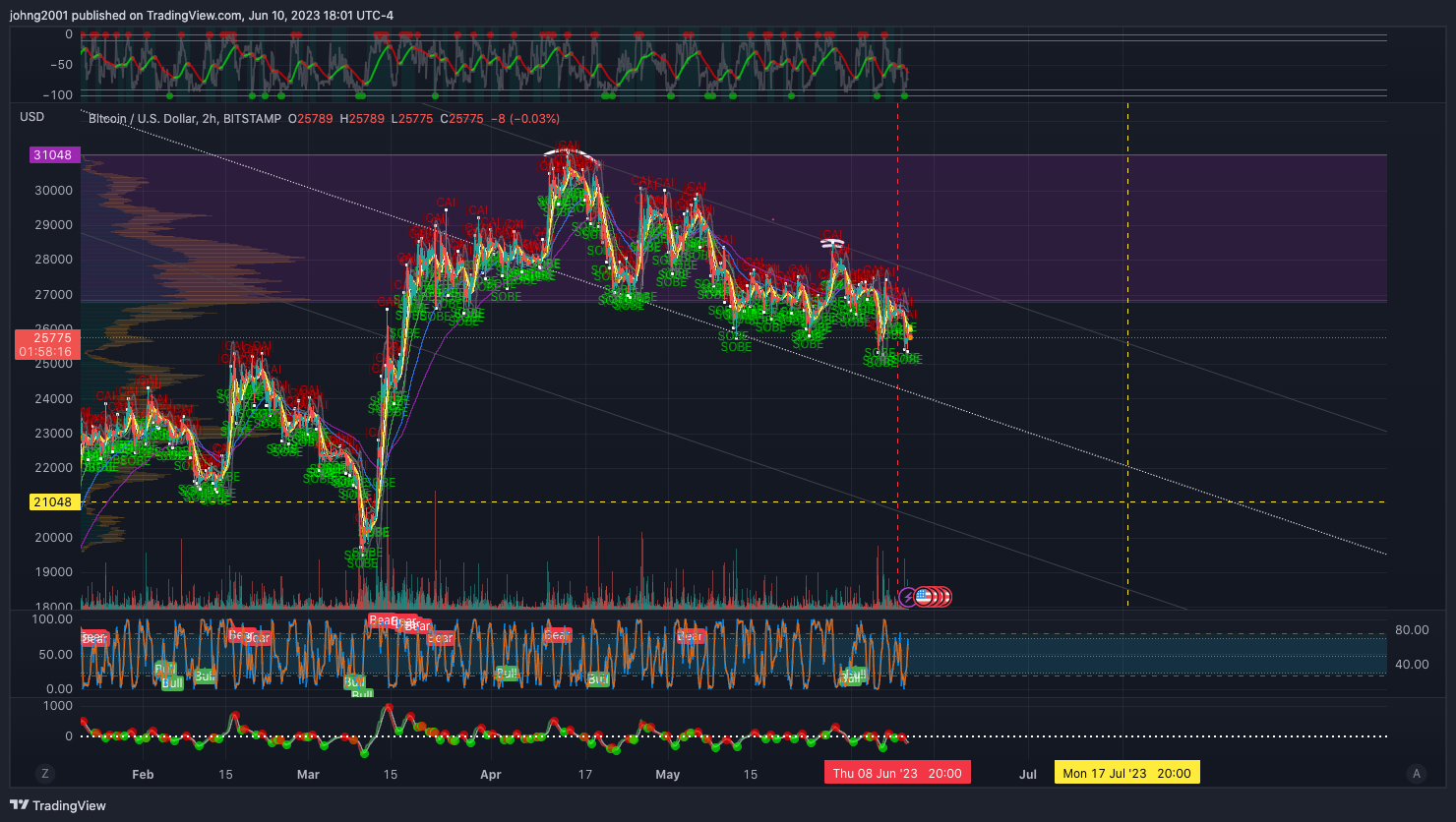The width and height of the screenshot is (1456, 822).
Task: Click the Z timezone button
Action: point(45,773)
